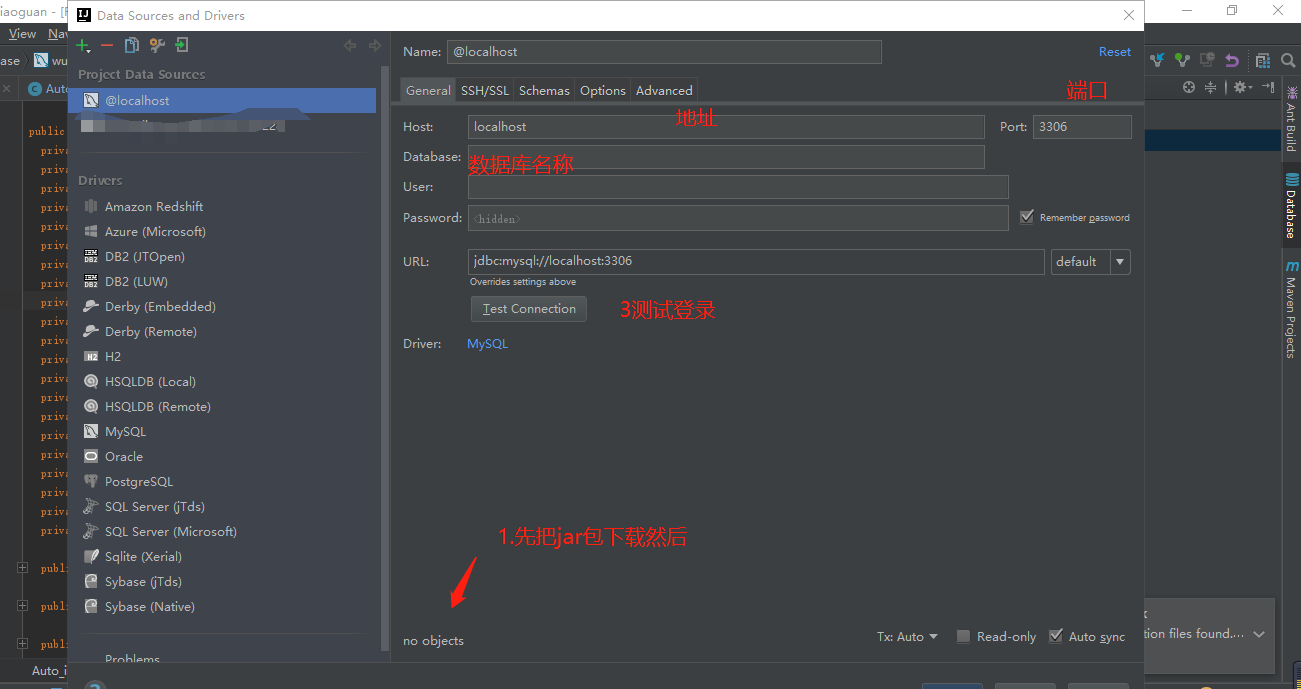Screen dimensions: 1301x689
Task: Click the Reset link
Action: coord(1115,52)
